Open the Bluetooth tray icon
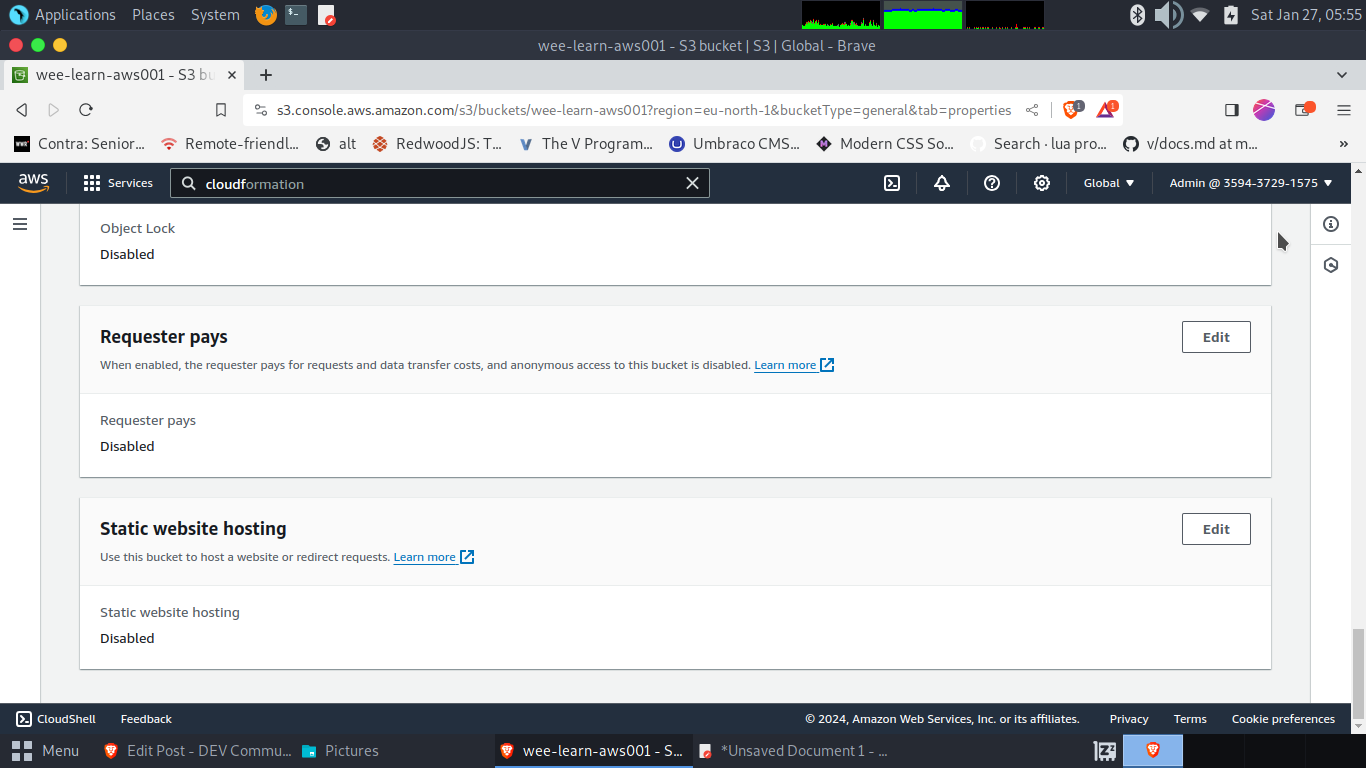 coord(1137,15)
